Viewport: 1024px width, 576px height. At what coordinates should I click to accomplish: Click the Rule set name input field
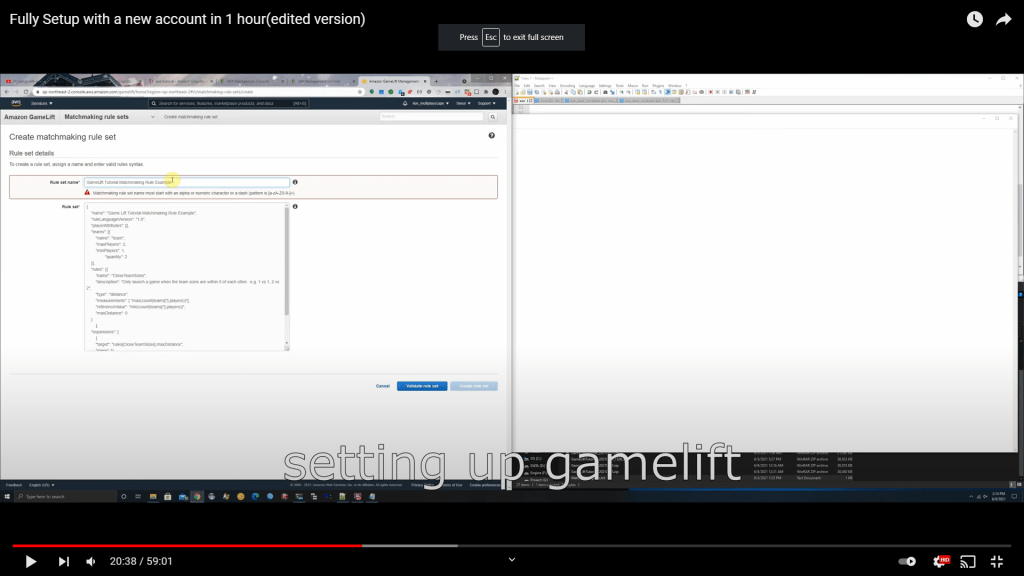click(187, 182)
